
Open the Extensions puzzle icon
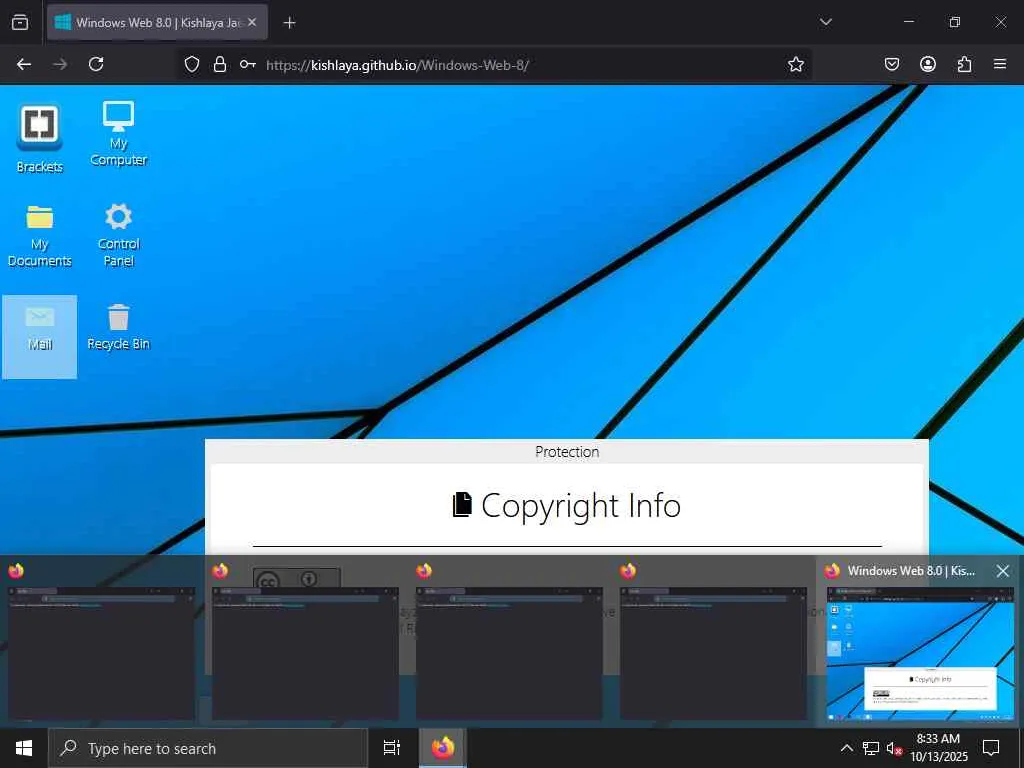pyautogui.click(x=964, y=64)
